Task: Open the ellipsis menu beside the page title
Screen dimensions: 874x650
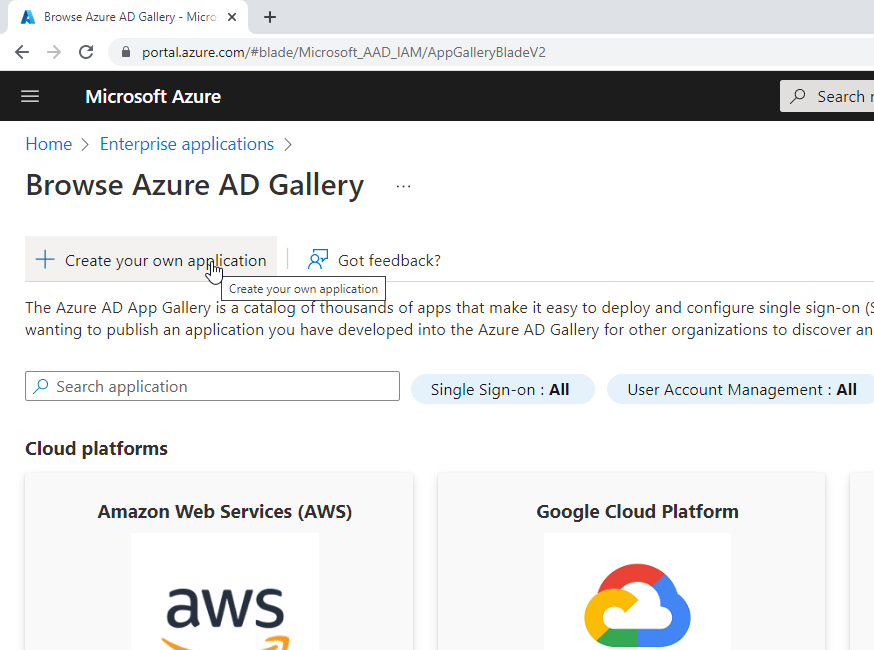Action: pos(403,187)
